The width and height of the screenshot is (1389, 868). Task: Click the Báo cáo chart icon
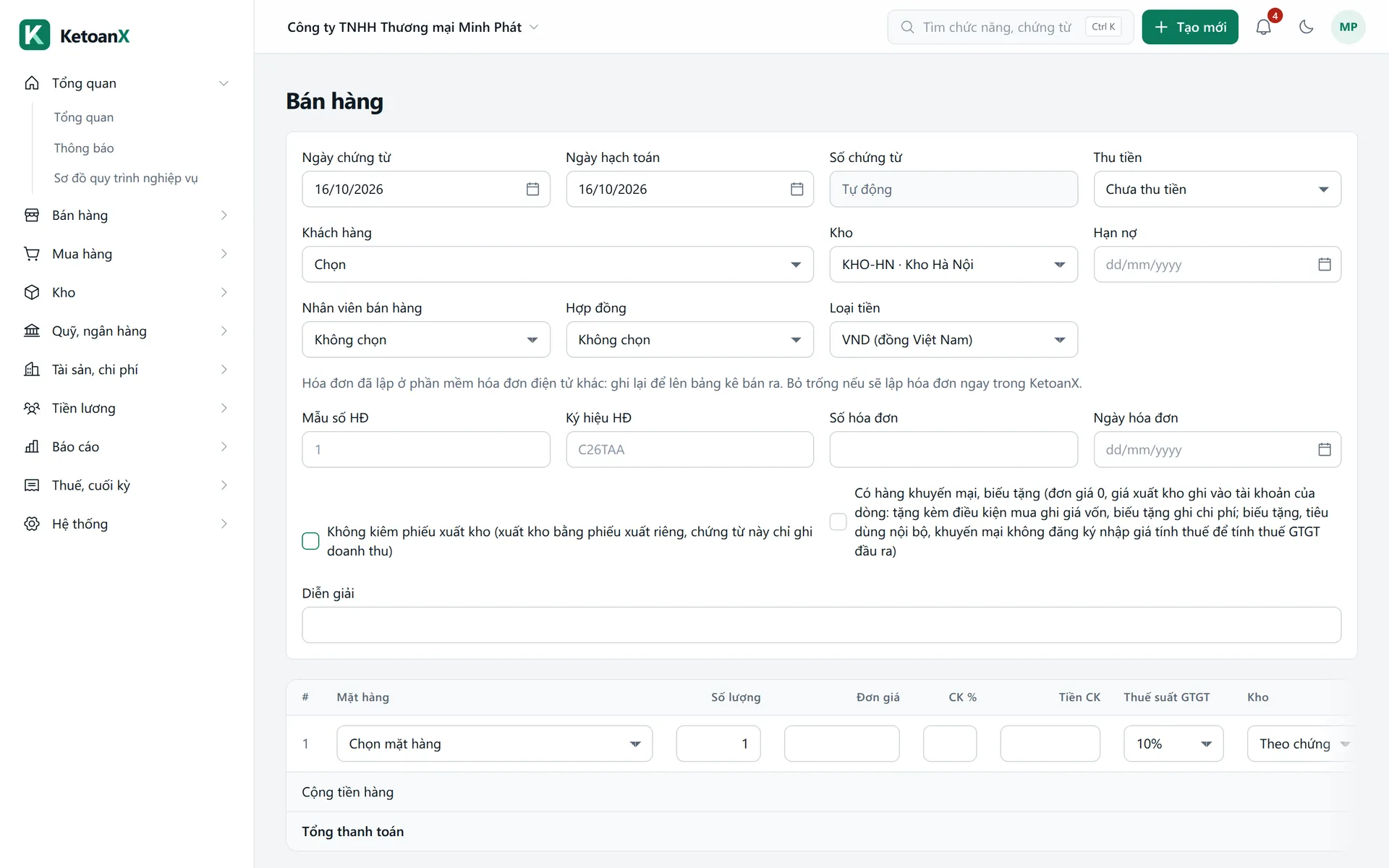tap(32, 446)
